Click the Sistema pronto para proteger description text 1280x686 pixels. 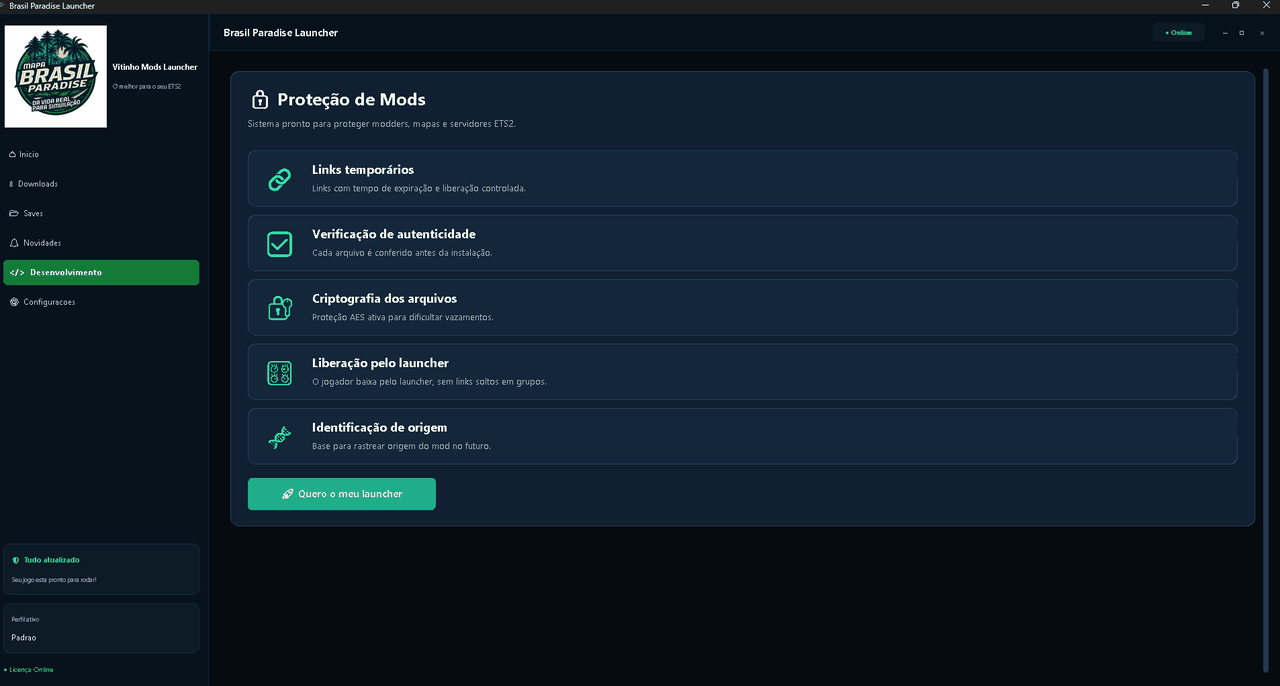tap(381, 124)
